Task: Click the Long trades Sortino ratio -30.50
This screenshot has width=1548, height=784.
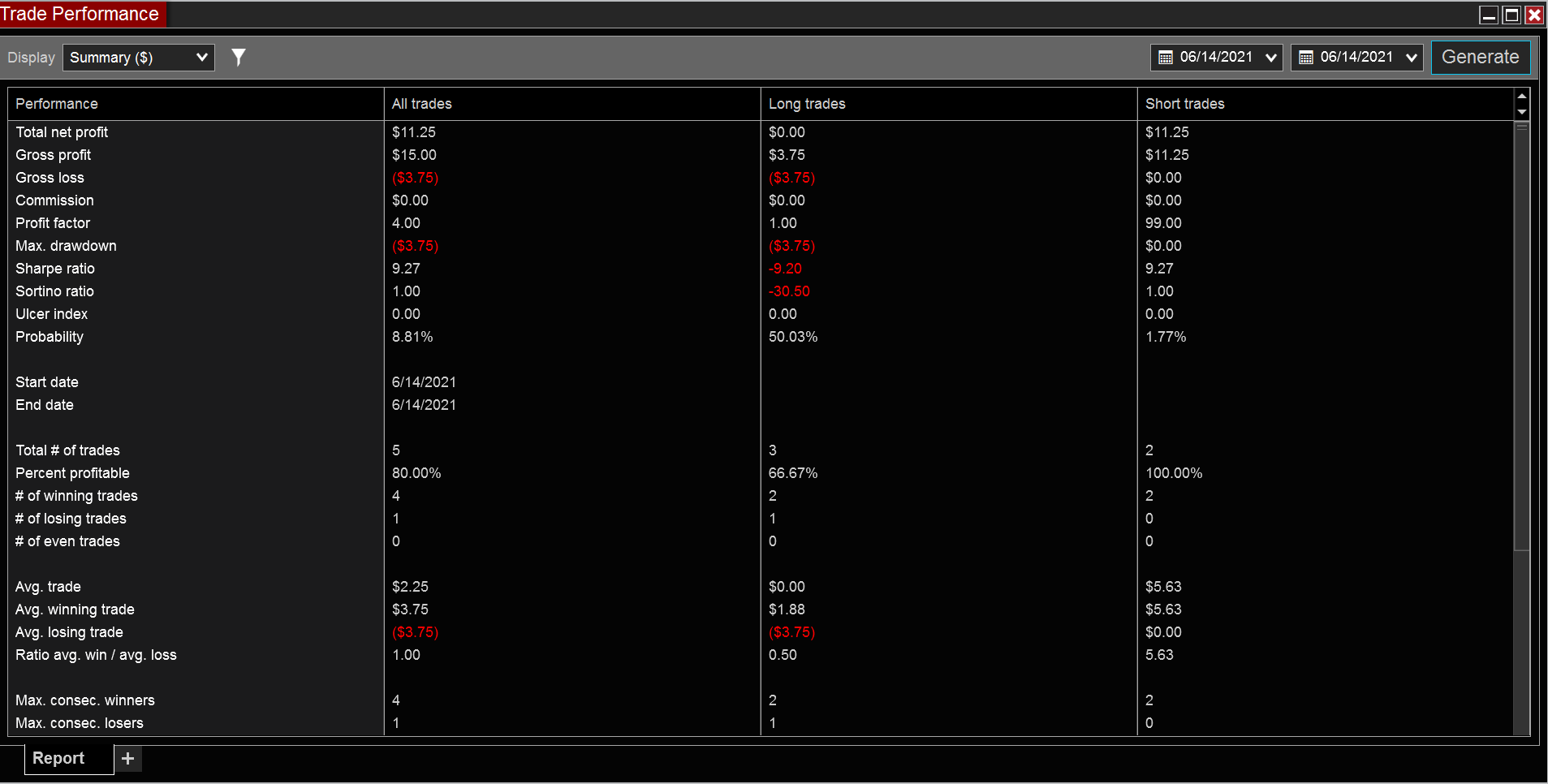Action: [789, 291]
